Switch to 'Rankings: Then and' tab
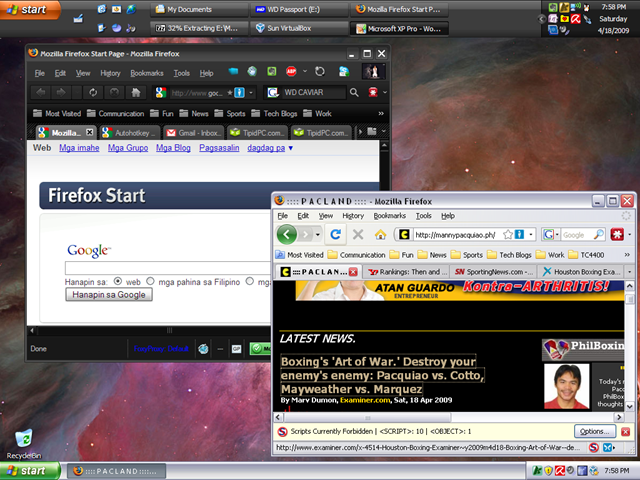Screen dimensions: 640x480 pyautogui.click(x=406, y=272)
